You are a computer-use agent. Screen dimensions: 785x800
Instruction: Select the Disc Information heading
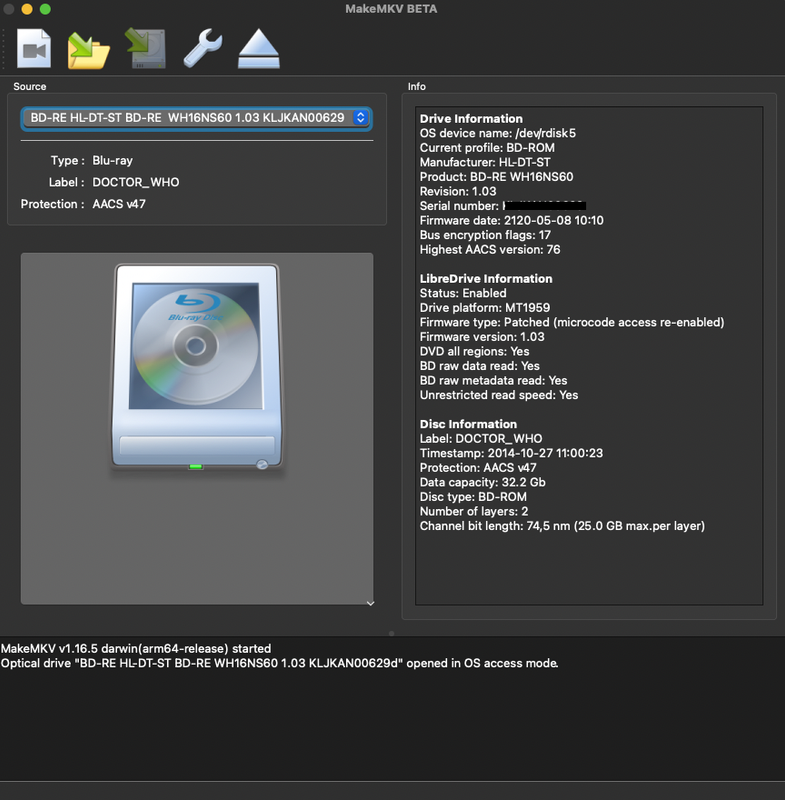(468, 424)
